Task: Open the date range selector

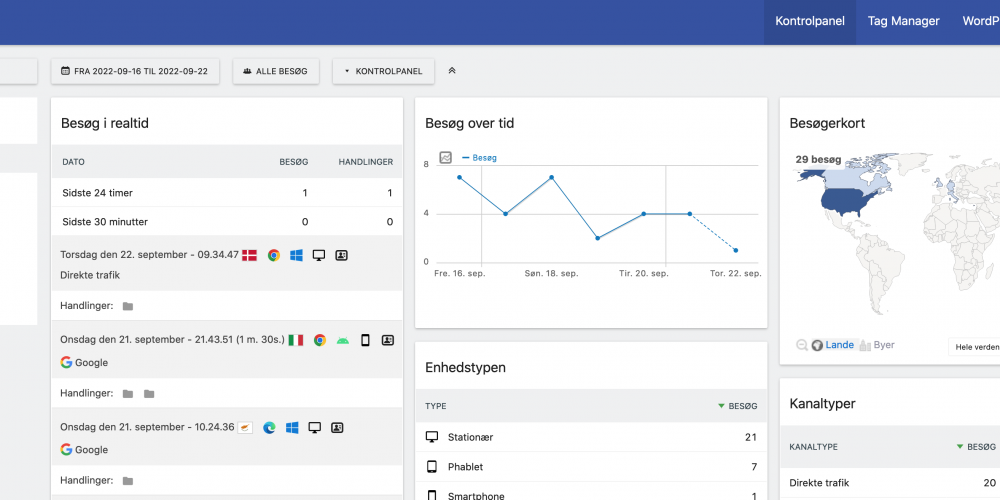Action: [x=135, y=71]
